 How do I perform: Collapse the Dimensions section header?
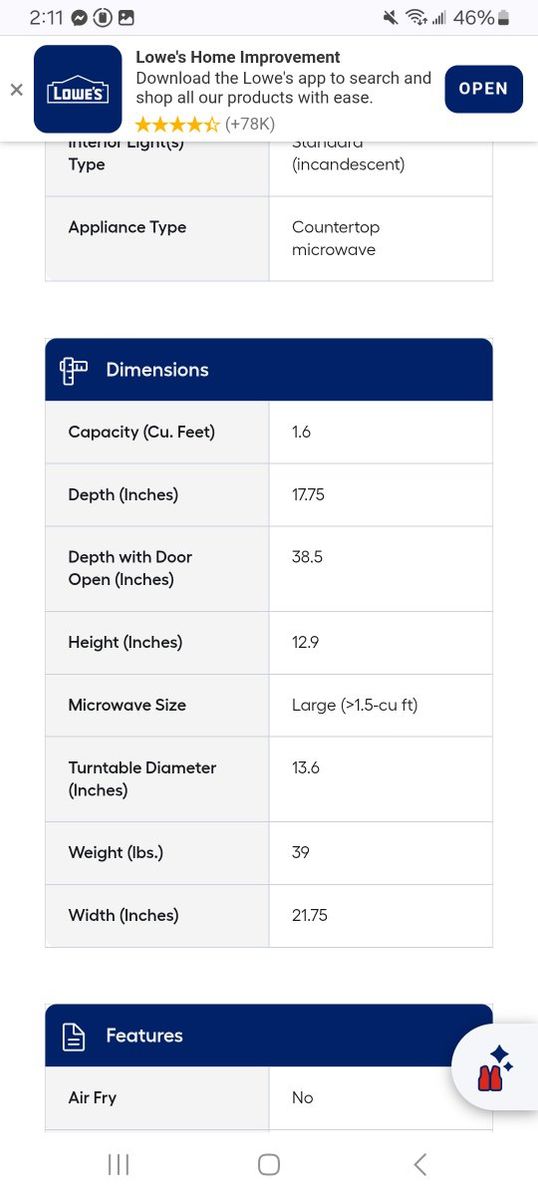(x=269, y=370)
